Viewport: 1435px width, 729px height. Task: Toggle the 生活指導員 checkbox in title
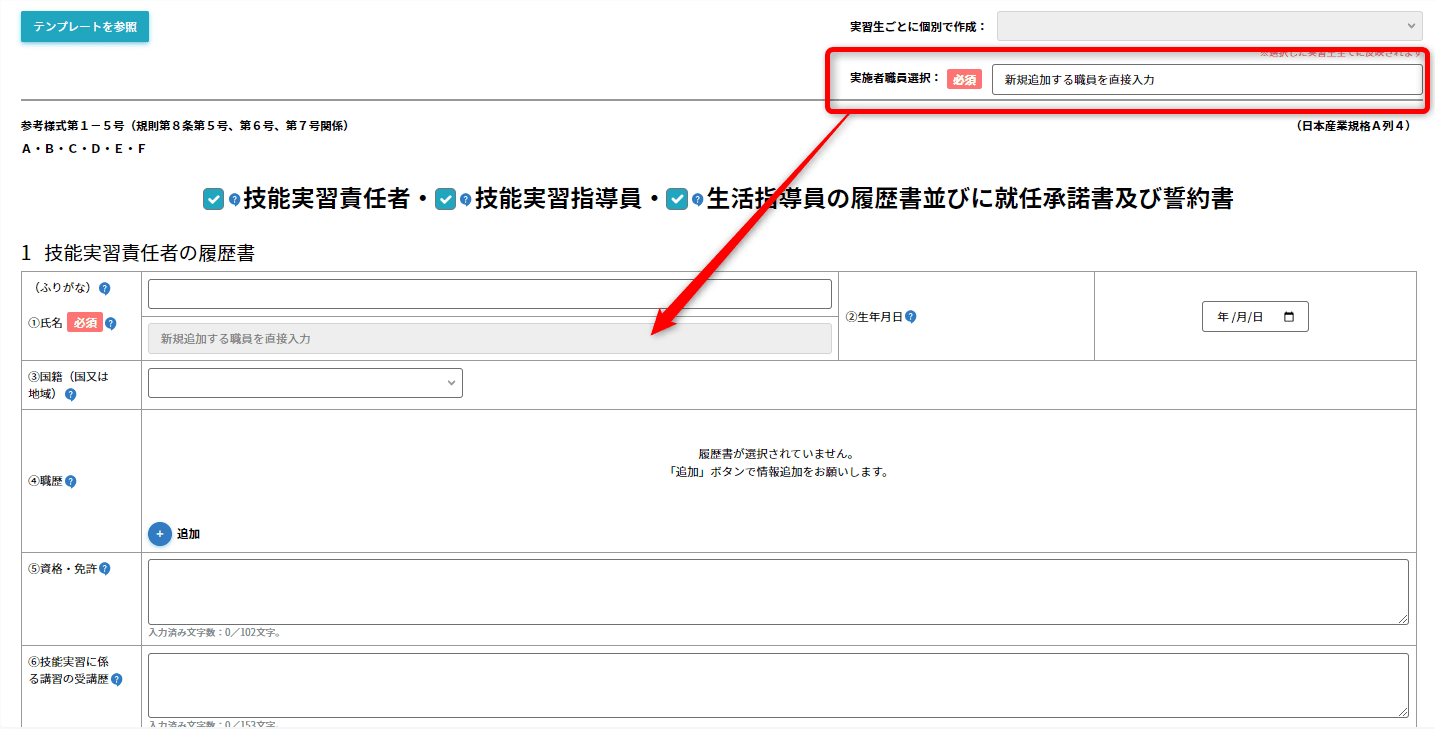click(x=677, y=199)
